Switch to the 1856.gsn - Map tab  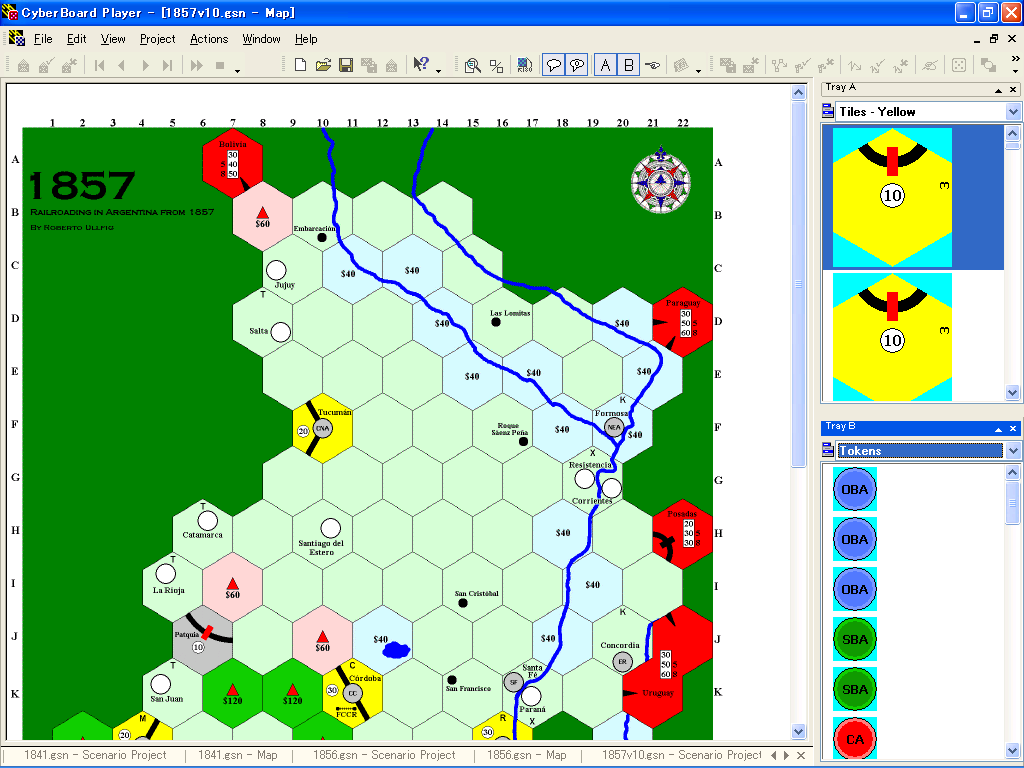coord(526,755)
